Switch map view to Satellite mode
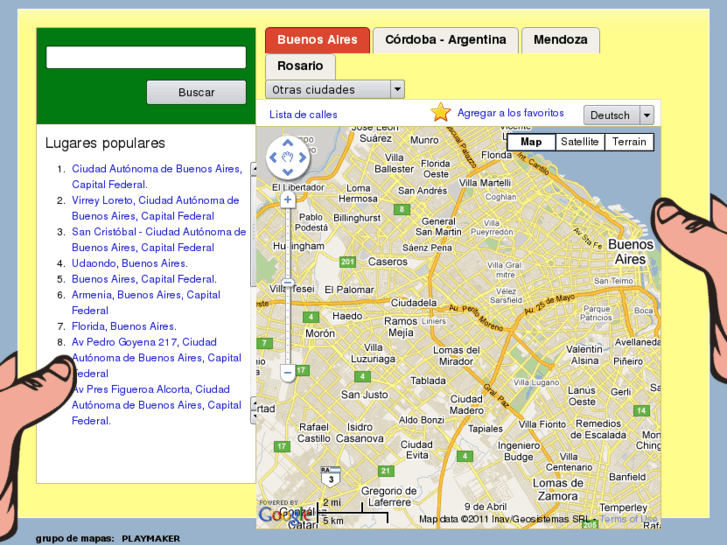 pyautogui.click(x=580, y=142)
